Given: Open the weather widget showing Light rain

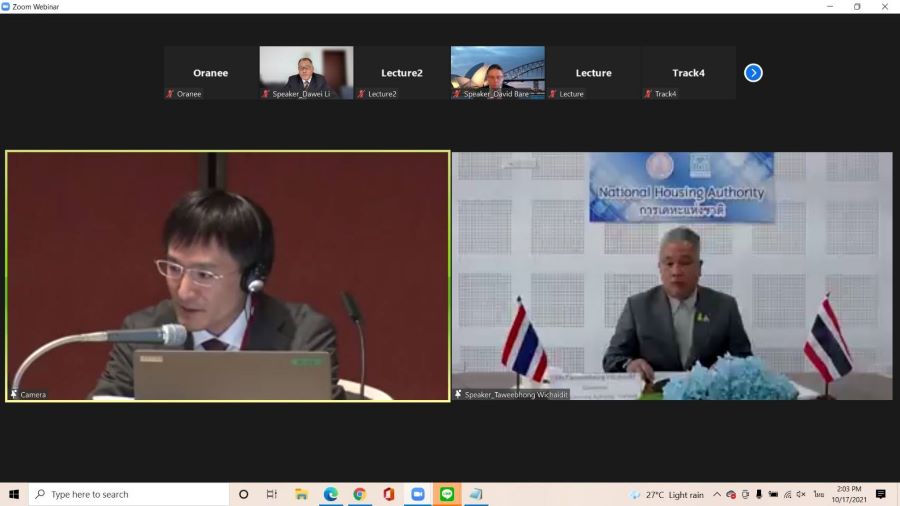Looking at the screenshot, I should [x=667, y=494].
